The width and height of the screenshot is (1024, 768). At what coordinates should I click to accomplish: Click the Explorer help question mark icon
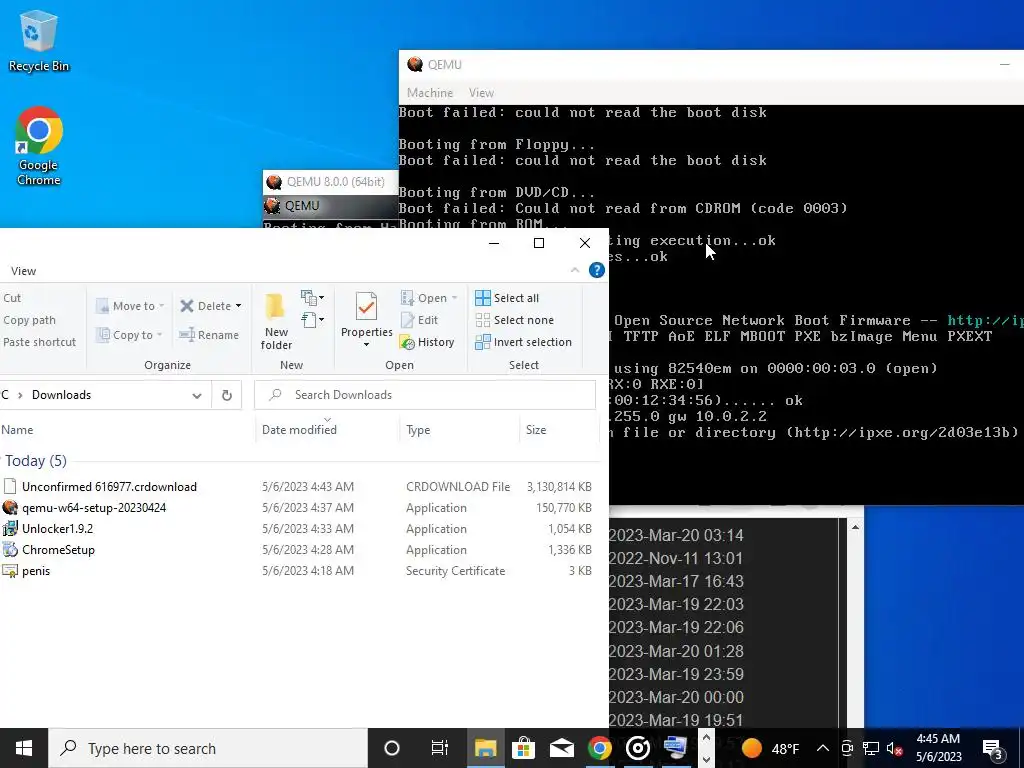click(596, 270)
